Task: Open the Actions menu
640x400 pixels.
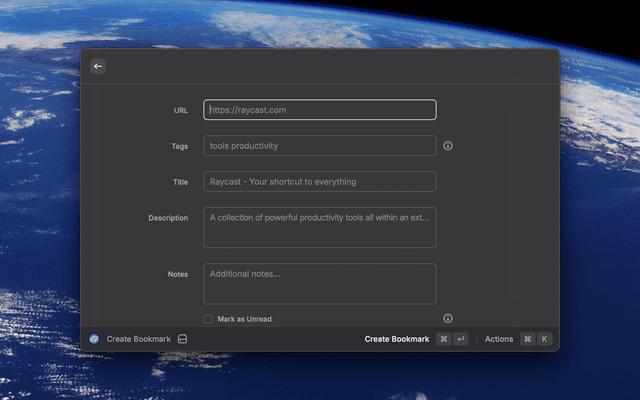Action: coord(499,339)
